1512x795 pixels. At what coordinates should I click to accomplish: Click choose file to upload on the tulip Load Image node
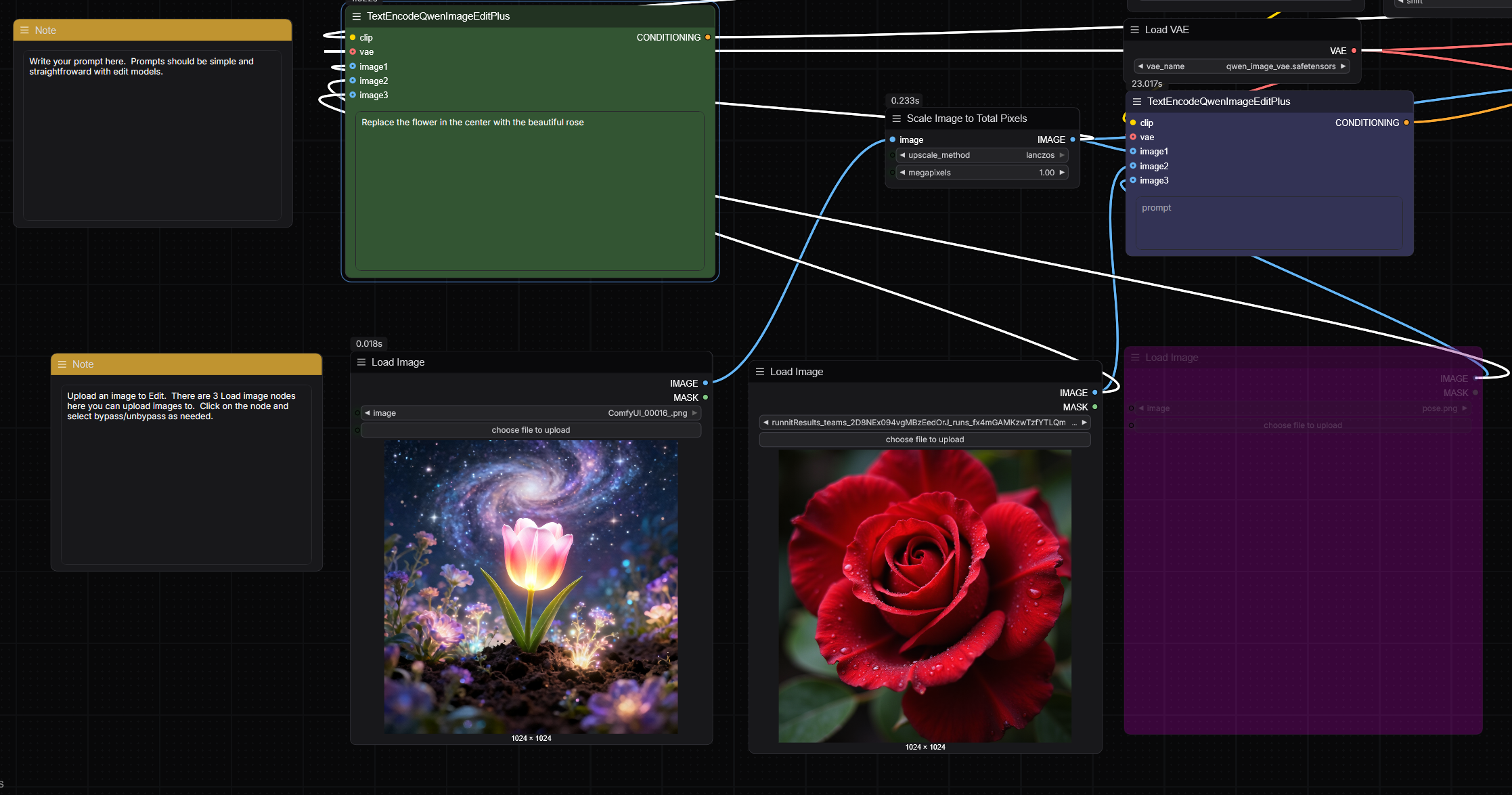[x=531, y=429]
